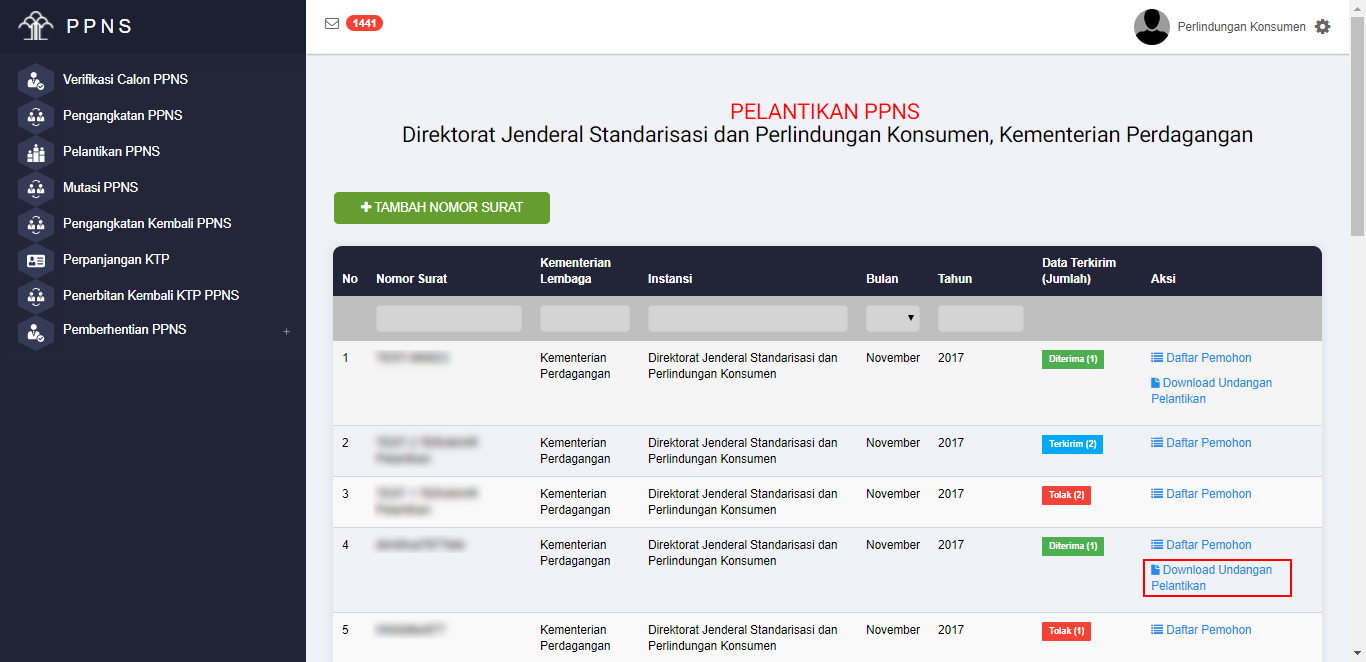Open the Bulan filter dropdown

coord(892,318)
